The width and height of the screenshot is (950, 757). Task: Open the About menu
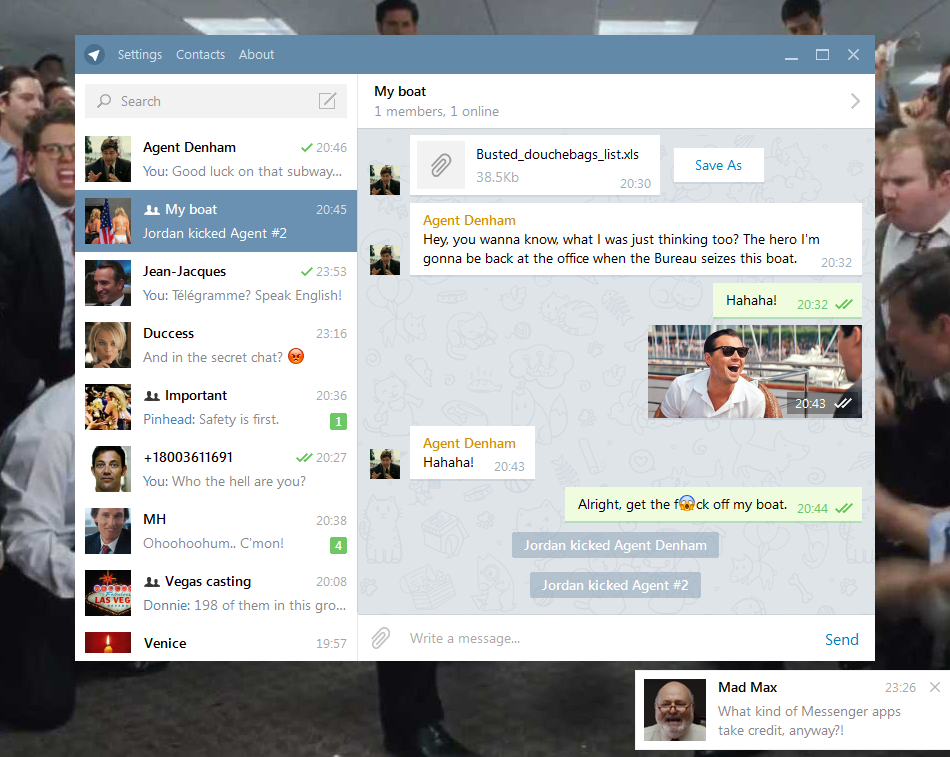coord(256,55)
